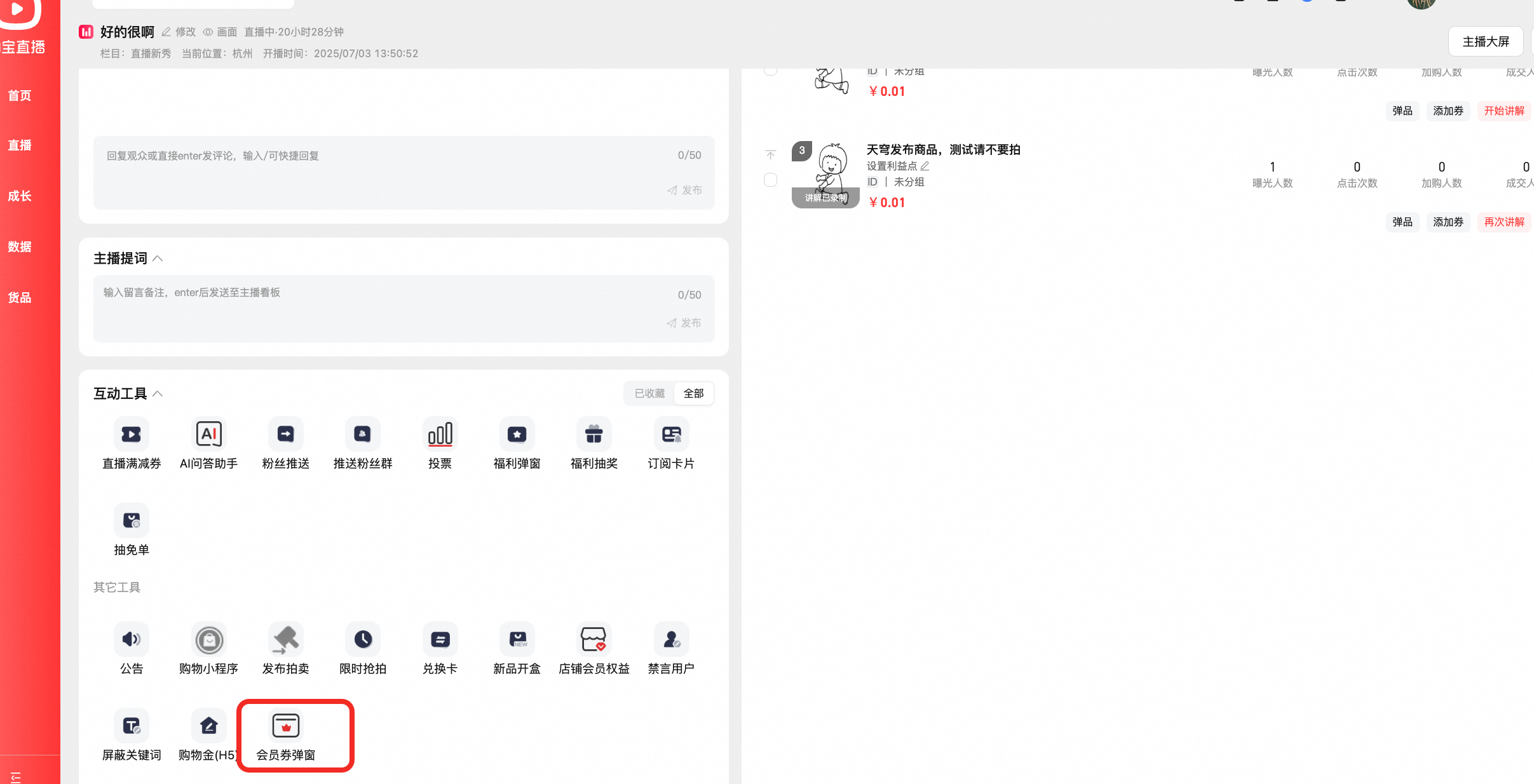Open the 屏蔽关键词 tool
The image size is (1534, 784).
coord(132,736)
